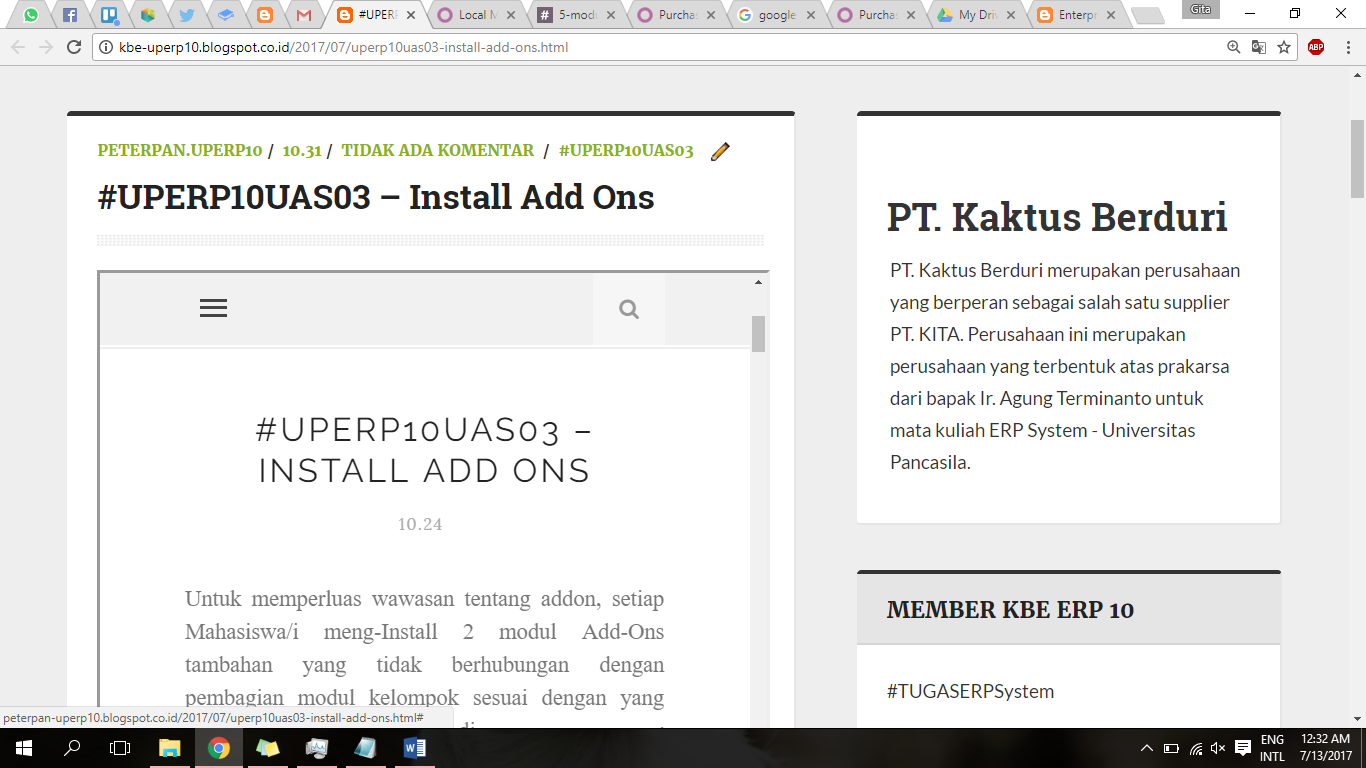The height and width of the screenshot is (768, 1366).
Task: Click the embedded frame scroll-up arrow
Action: pos(758,283)
